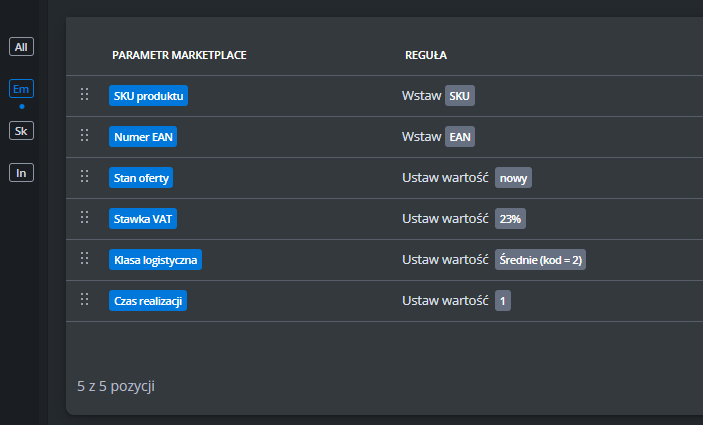Click drag handle for SKU produktu row
This screenshot has height=425, width=703.
coord(85,95)
